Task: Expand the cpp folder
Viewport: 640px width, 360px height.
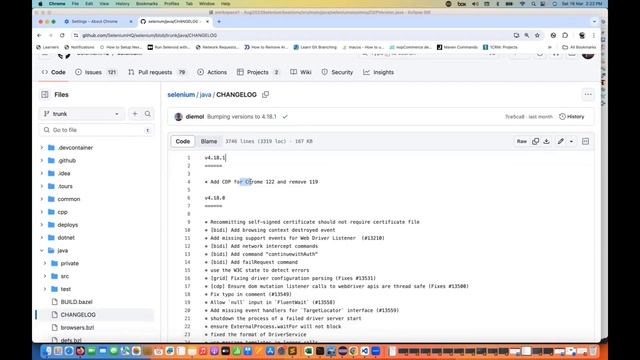Action: coord(42,212)
